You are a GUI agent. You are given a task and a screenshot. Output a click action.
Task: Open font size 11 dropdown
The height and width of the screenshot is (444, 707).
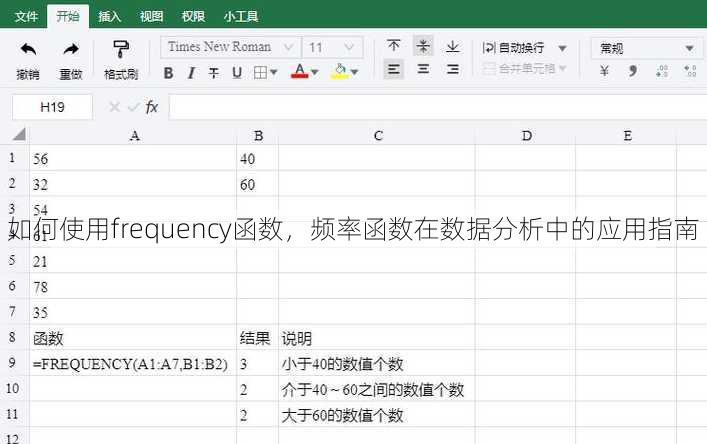pos(332,47)
